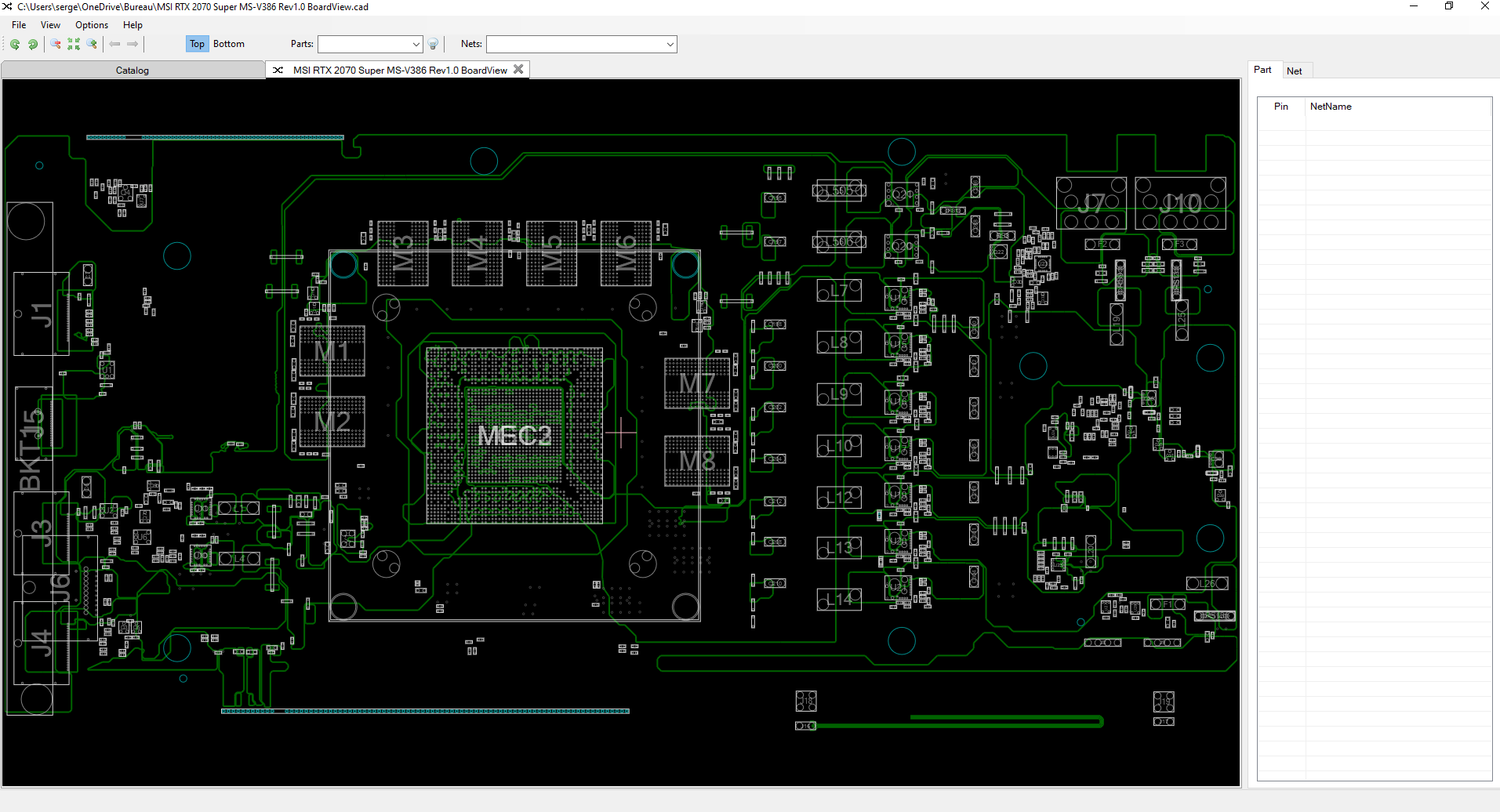Click the MEC3 GPU chip on board
Image resolution: width=1500 pixels, height=812 pixels.
coord(514,436)
